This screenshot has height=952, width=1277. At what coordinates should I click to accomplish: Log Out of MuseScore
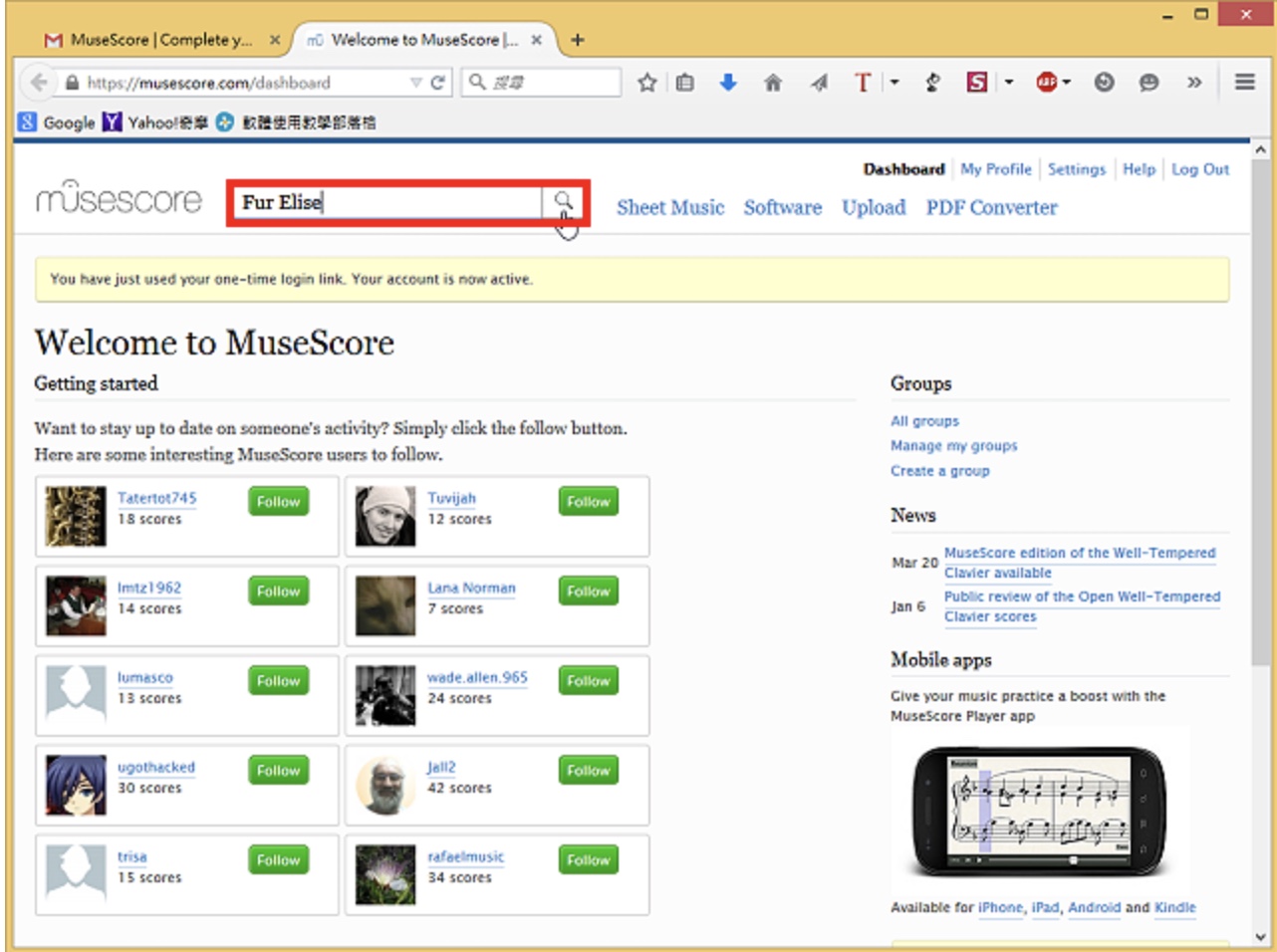1200,169
